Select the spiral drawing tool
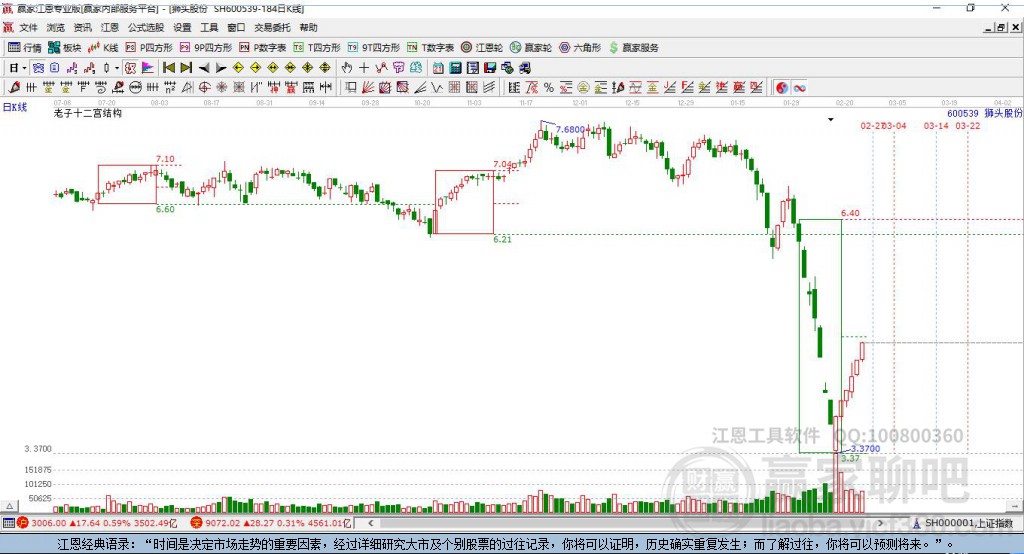 [x=100, y=88]
